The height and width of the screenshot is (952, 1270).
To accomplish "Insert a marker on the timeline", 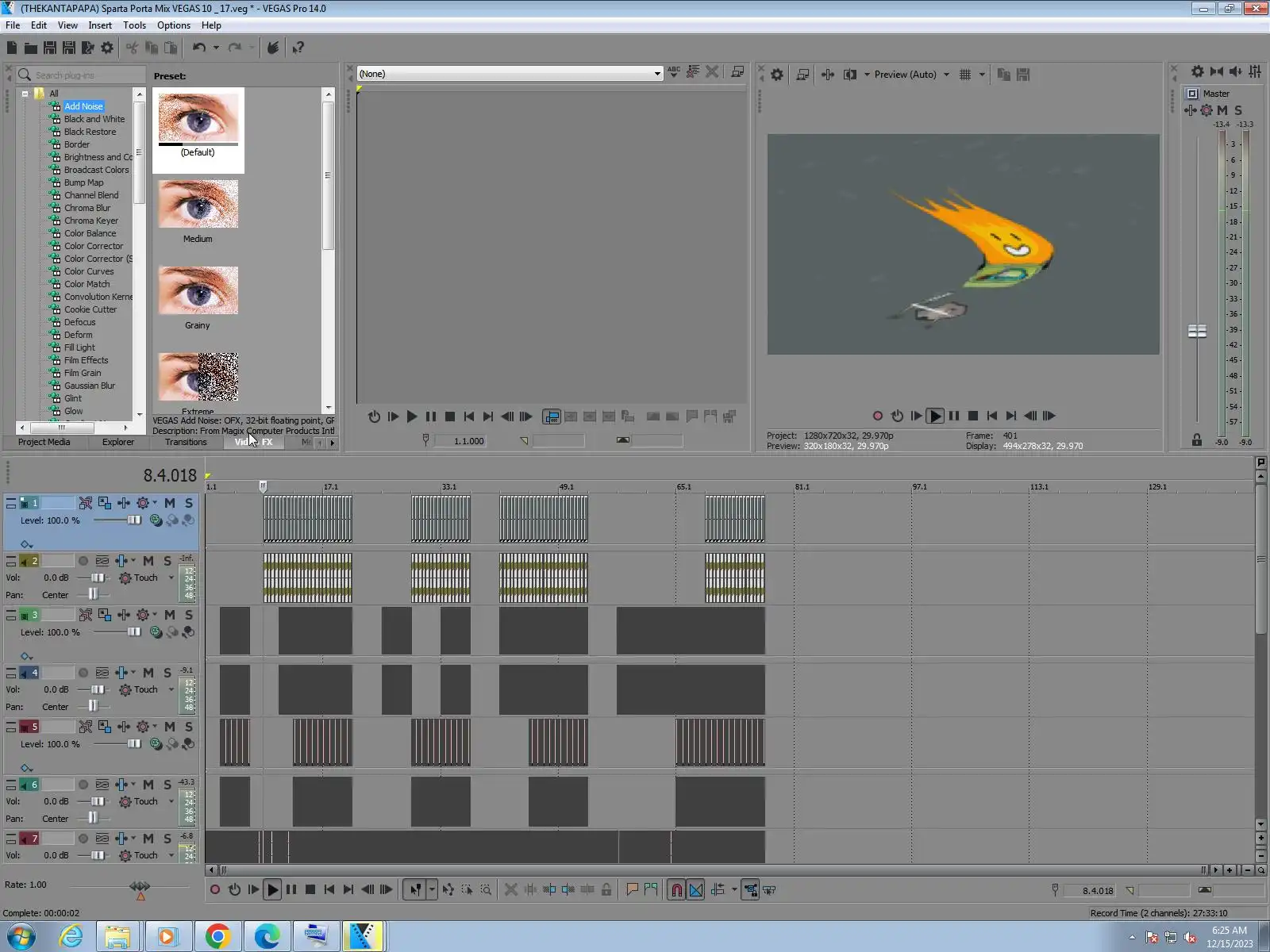I will tap(632, 890).
